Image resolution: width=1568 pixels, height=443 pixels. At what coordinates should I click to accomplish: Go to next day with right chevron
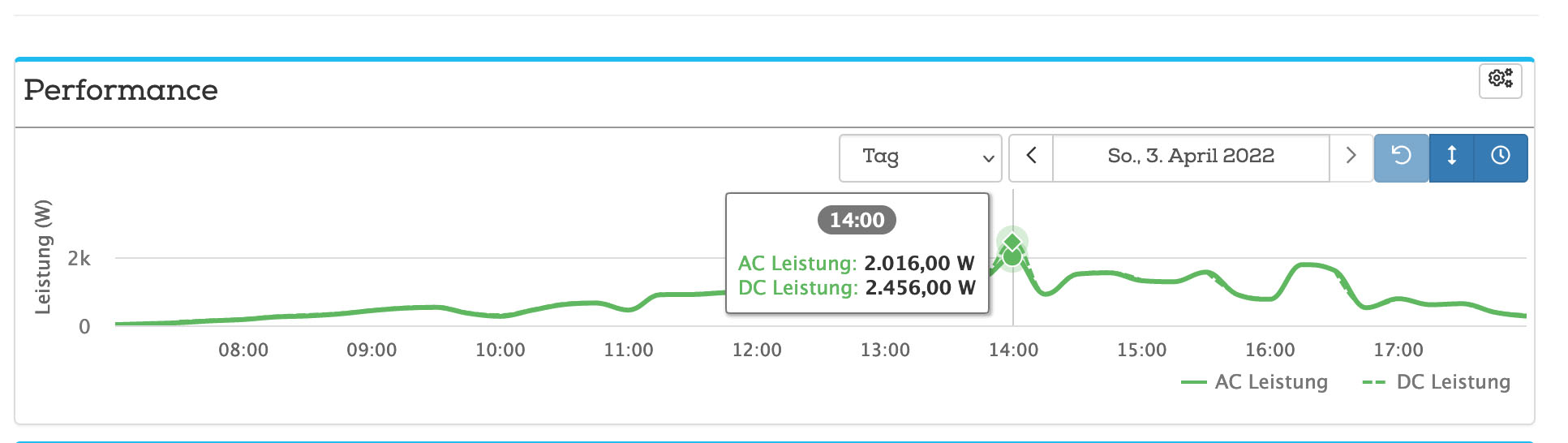pyautogui.click(x=1351, y=157)
